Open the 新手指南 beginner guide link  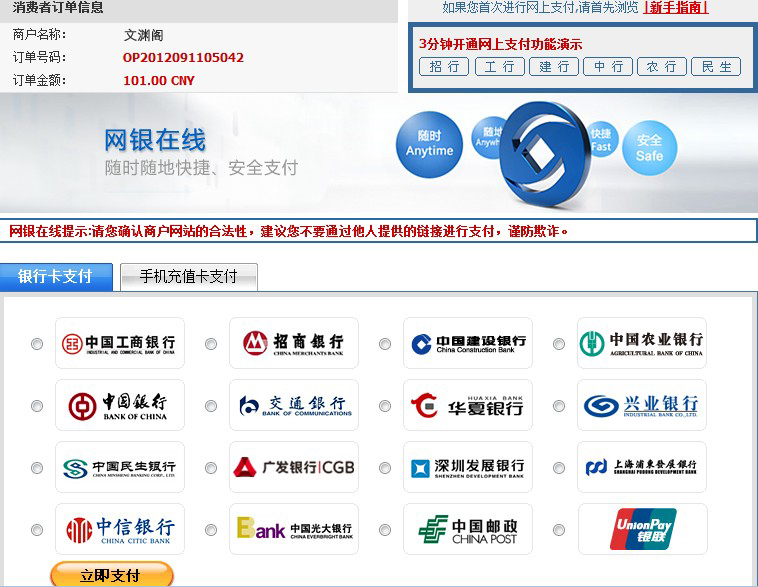click(x=676, y=8)
